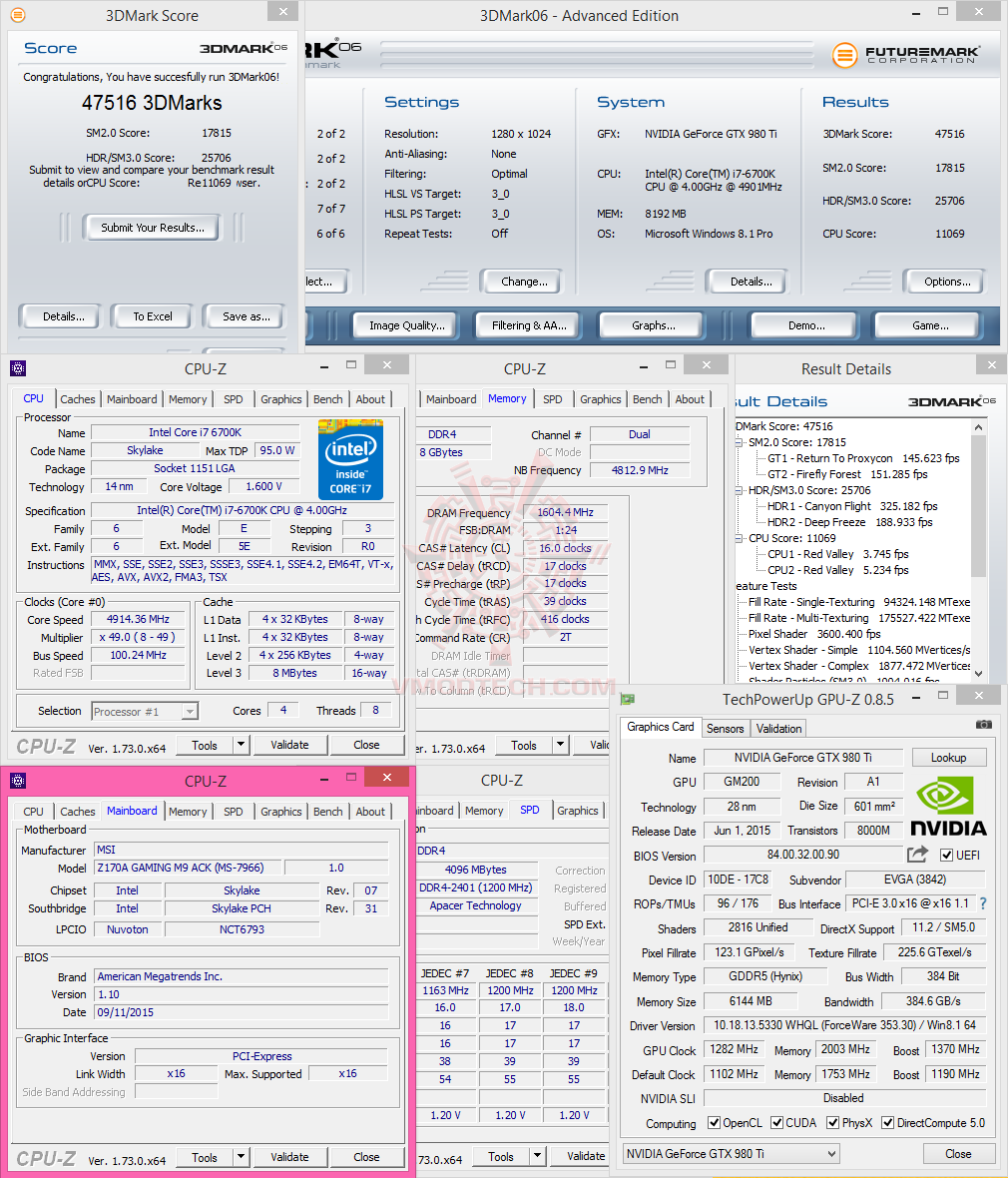Open the Tools dropdown arrow in the SPD CPU-Z window
The image size is (1008, 1178).
tap(537, 1156)
